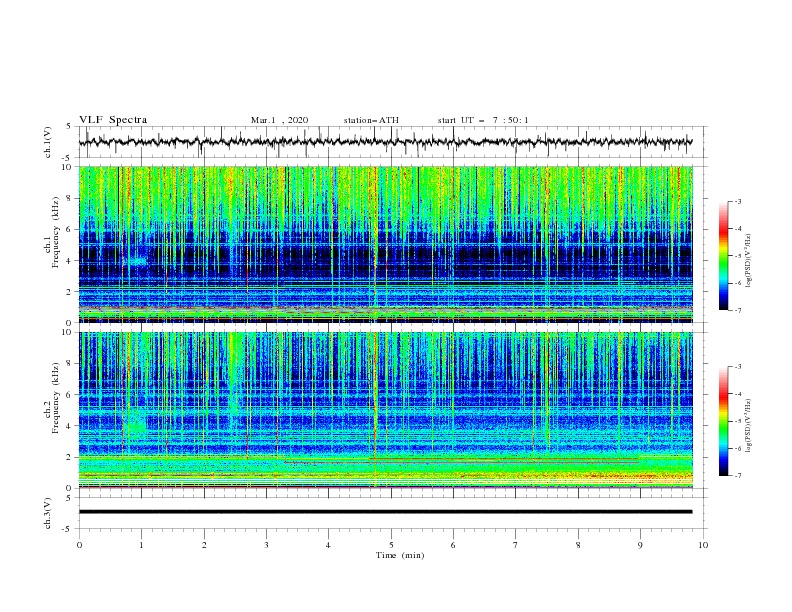
Task: Click the "-3" tick on upper color bar
Action: tap(737, 201)
